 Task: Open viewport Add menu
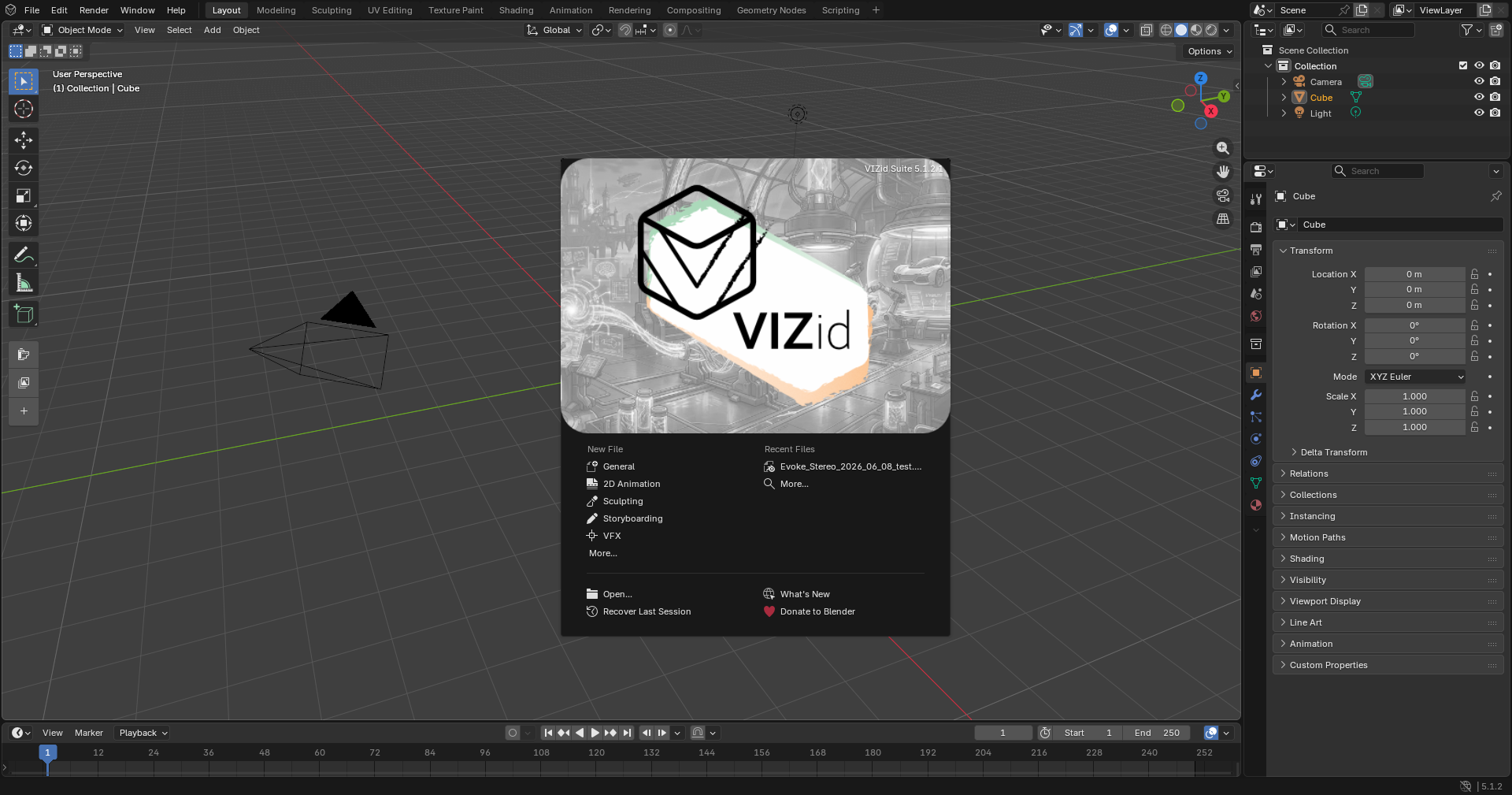click(x=213, y=30)
